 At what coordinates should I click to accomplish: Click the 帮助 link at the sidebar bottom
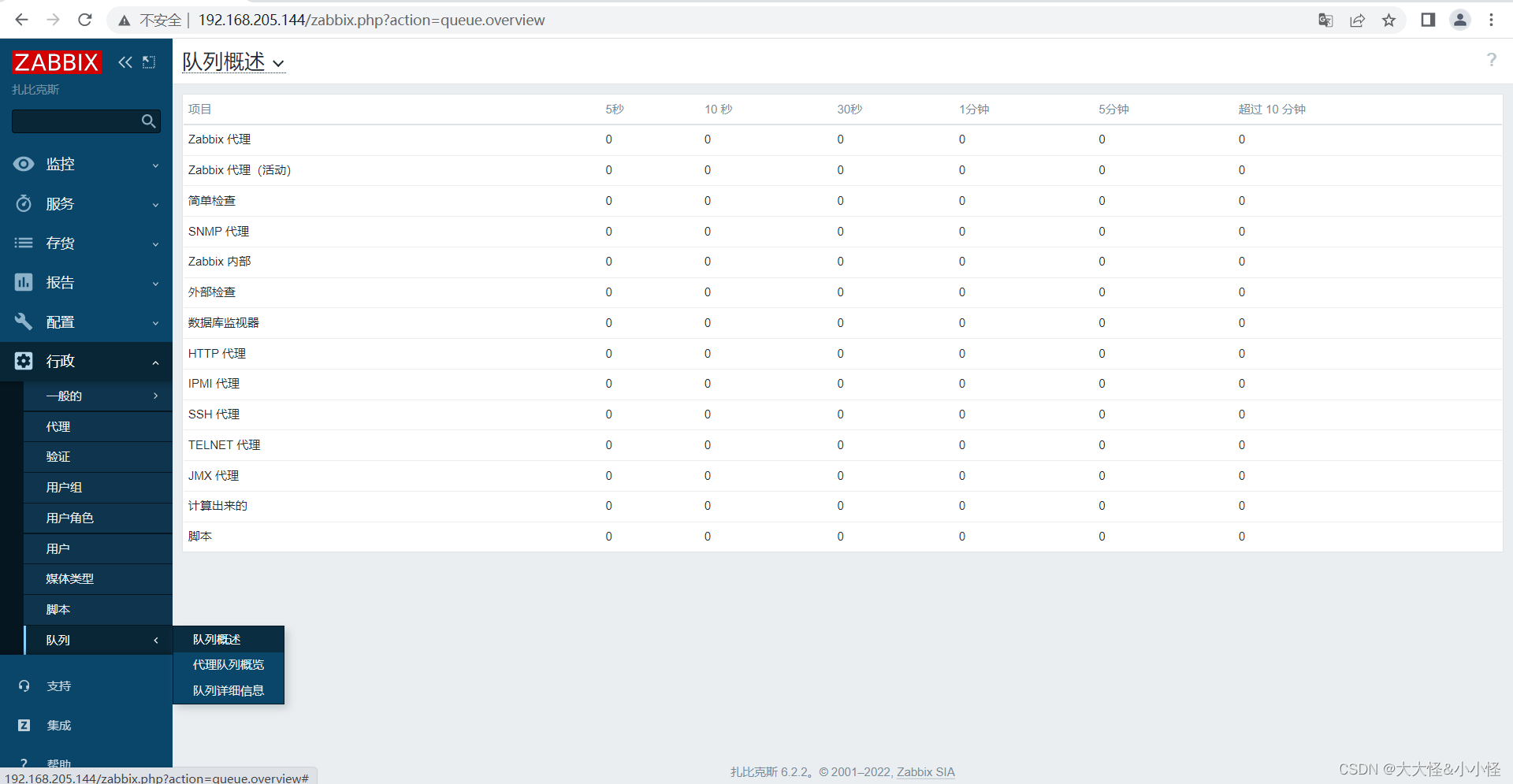coord(59,764)
